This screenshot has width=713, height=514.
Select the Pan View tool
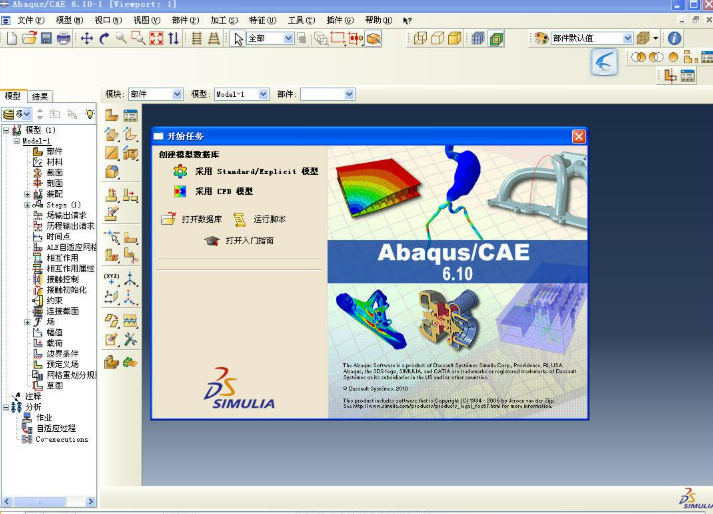click(86, 38)
